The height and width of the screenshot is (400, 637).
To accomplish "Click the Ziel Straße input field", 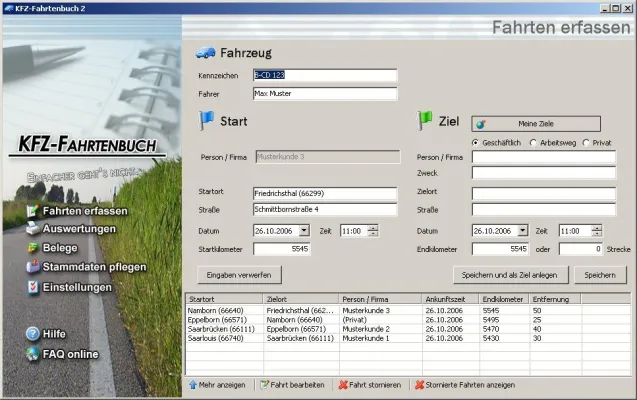I will tap(544, 210).
